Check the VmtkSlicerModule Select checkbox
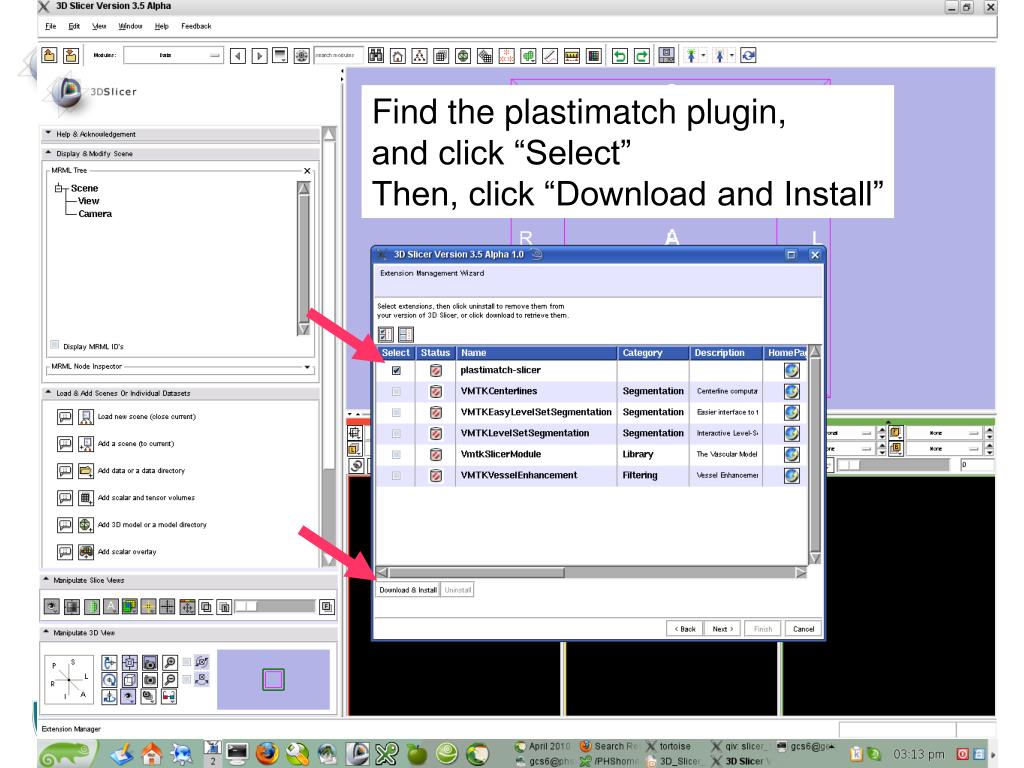 pyautogui.click(x=396, y=455)
